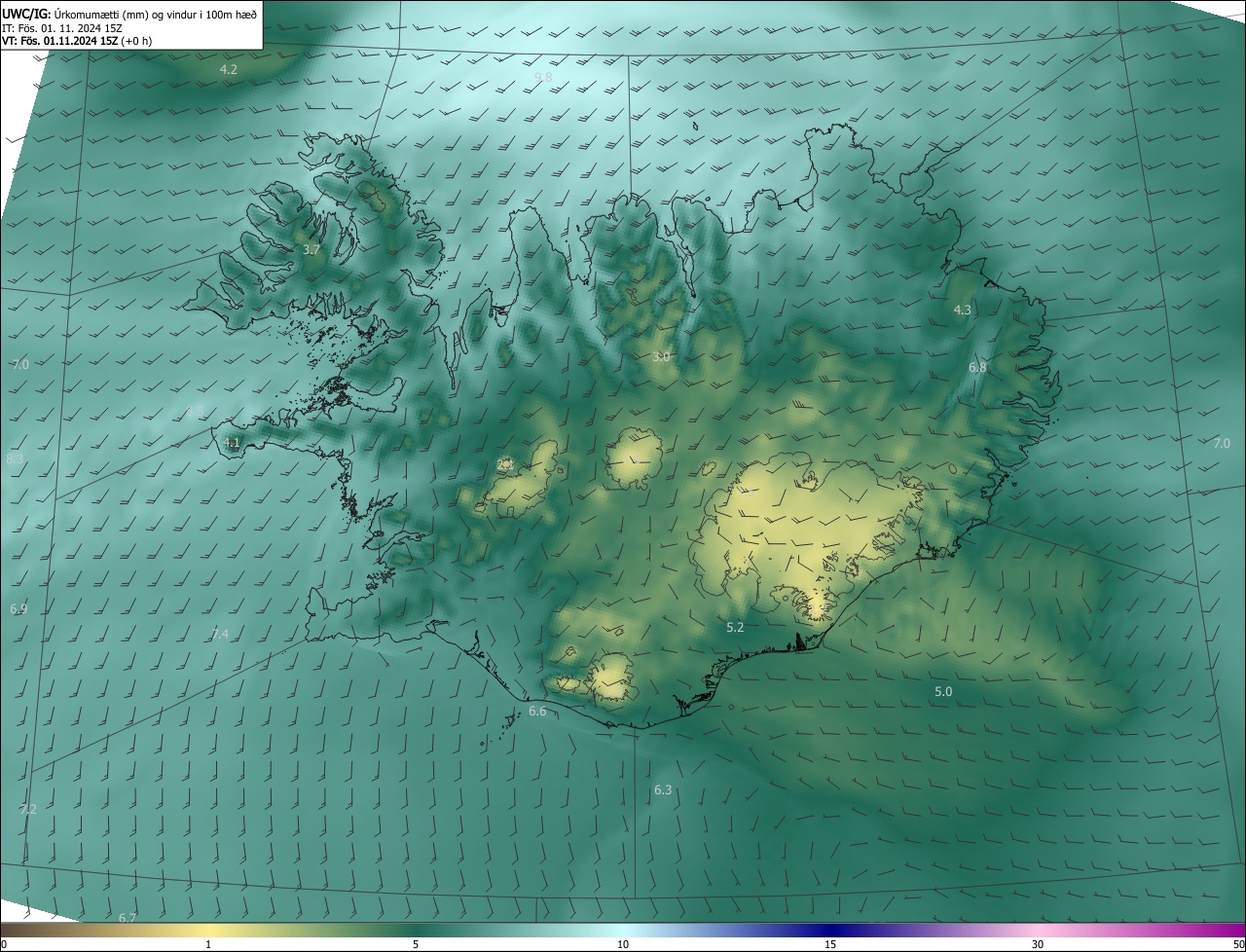Click the 4.3 value label

click(x=962, y=311)
